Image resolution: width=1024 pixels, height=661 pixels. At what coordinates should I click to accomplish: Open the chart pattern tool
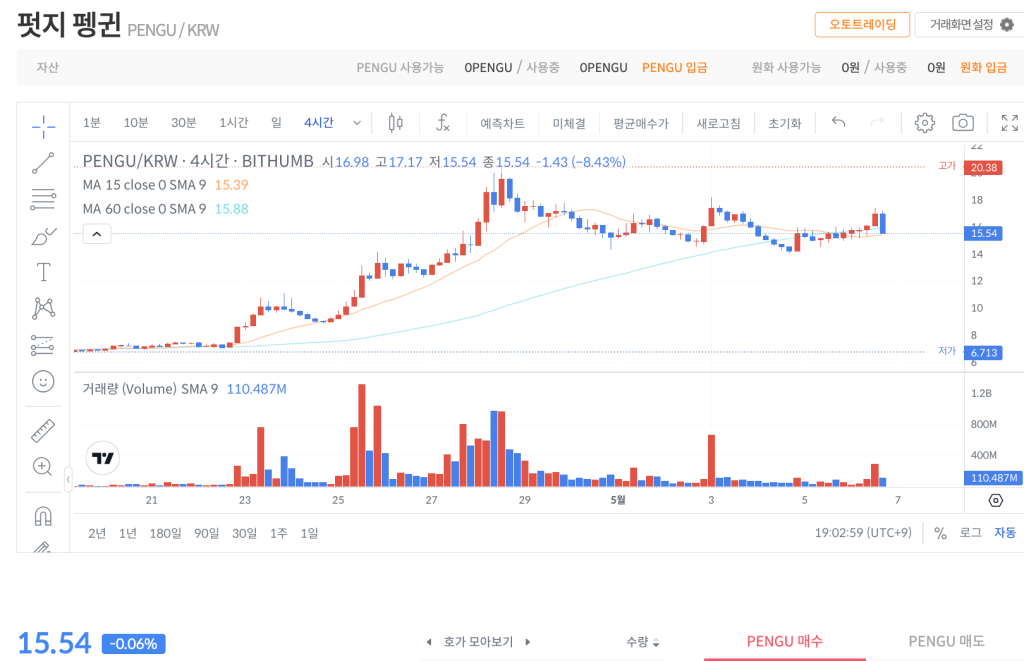tap(43, 308)
